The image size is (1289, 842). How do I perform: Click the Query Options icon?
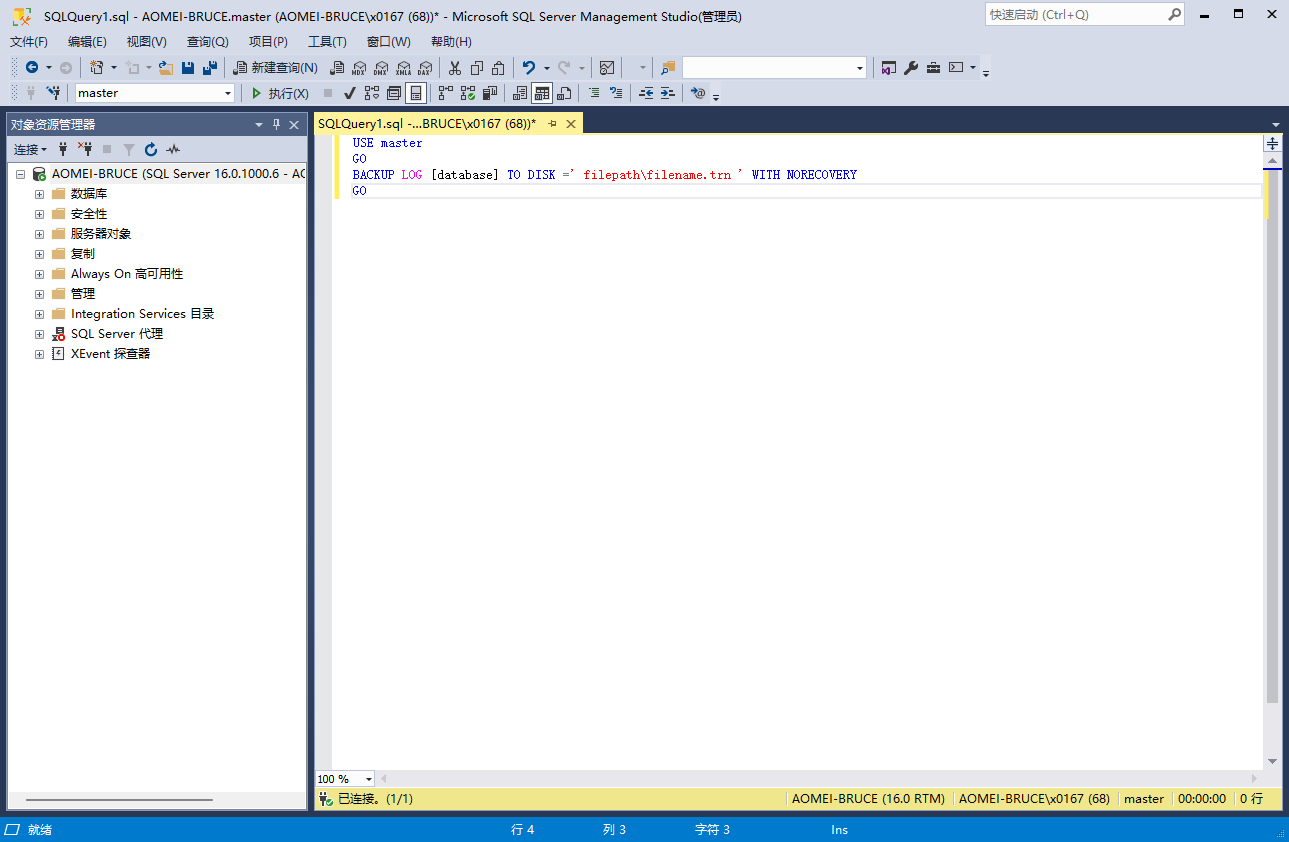pos(394,93)
